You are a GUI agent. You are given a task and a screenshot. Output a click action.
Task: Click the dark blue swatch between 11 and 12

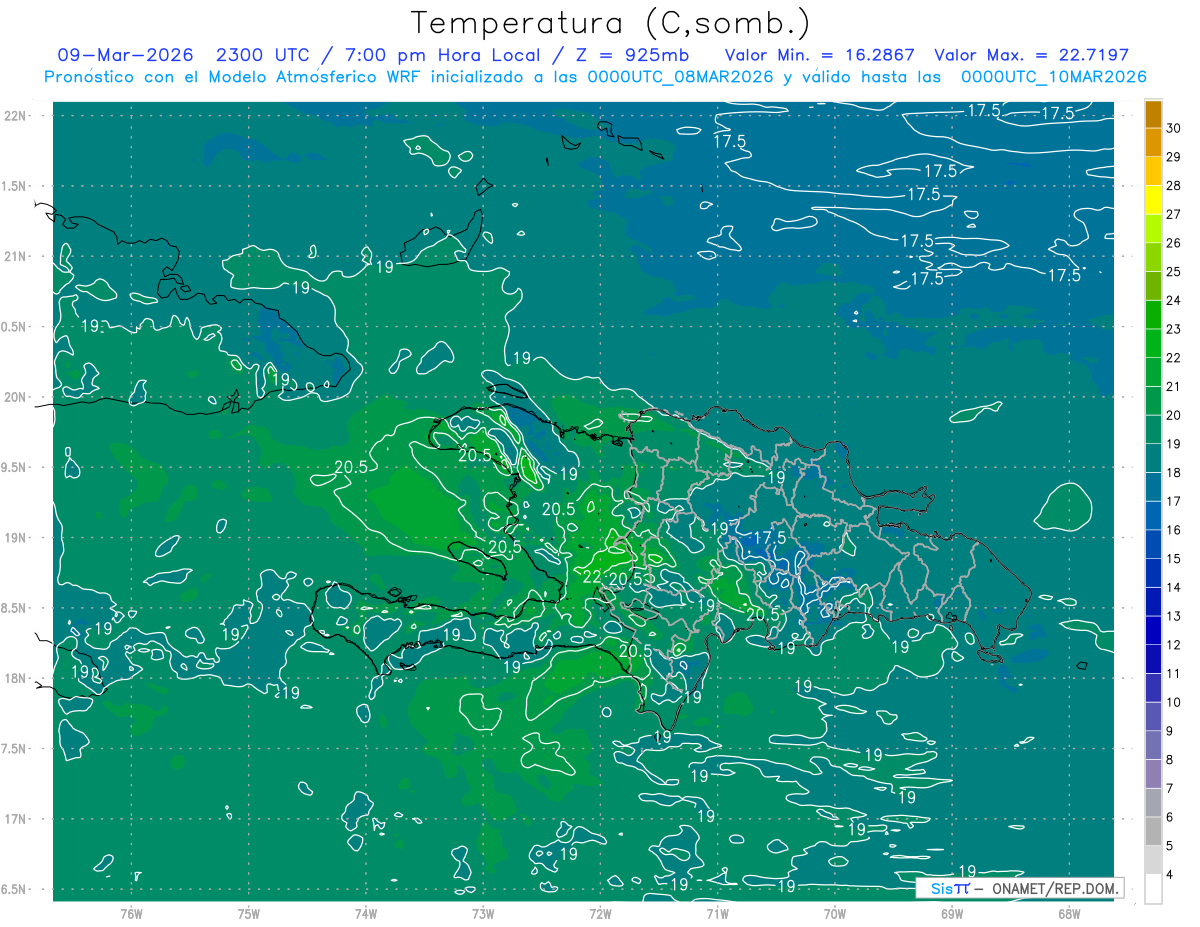pos(1153,659)
